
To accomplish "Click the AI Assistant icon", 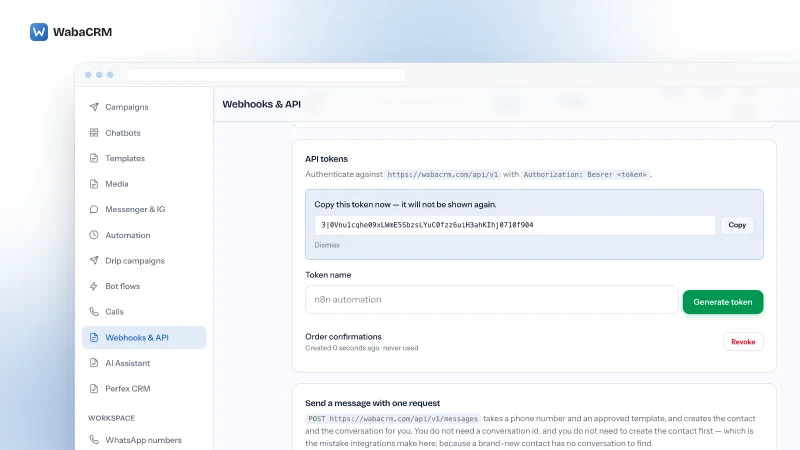I will 94,363.
